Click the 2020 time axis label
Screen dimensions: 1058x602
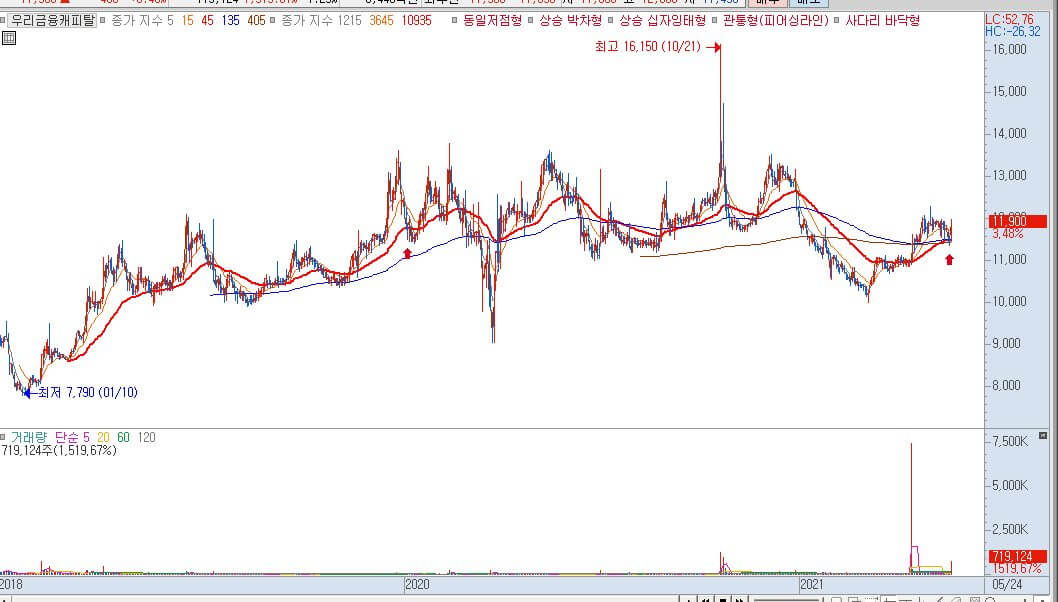417,584
